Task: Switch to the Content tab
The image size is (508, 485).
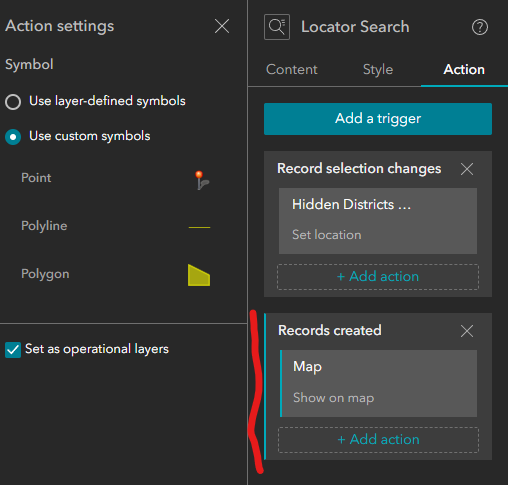Action: tap(292, 69)
